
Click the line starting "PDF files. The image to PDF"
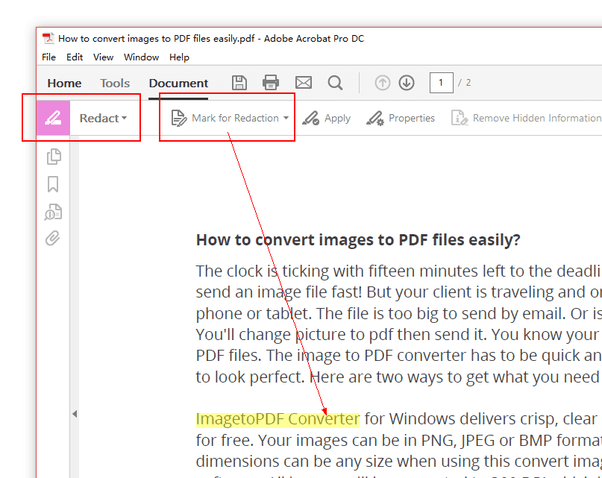coord(399,356)
